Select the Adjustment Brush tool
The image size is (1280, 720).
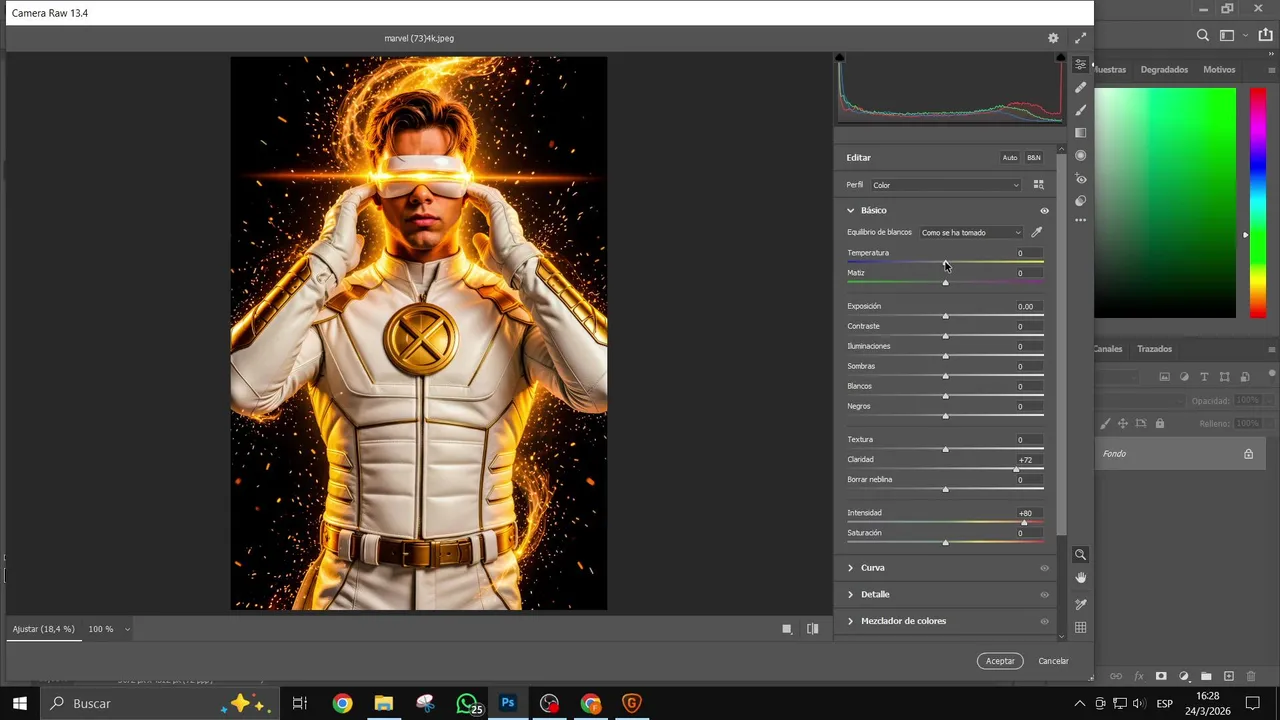pos(1081,110)
